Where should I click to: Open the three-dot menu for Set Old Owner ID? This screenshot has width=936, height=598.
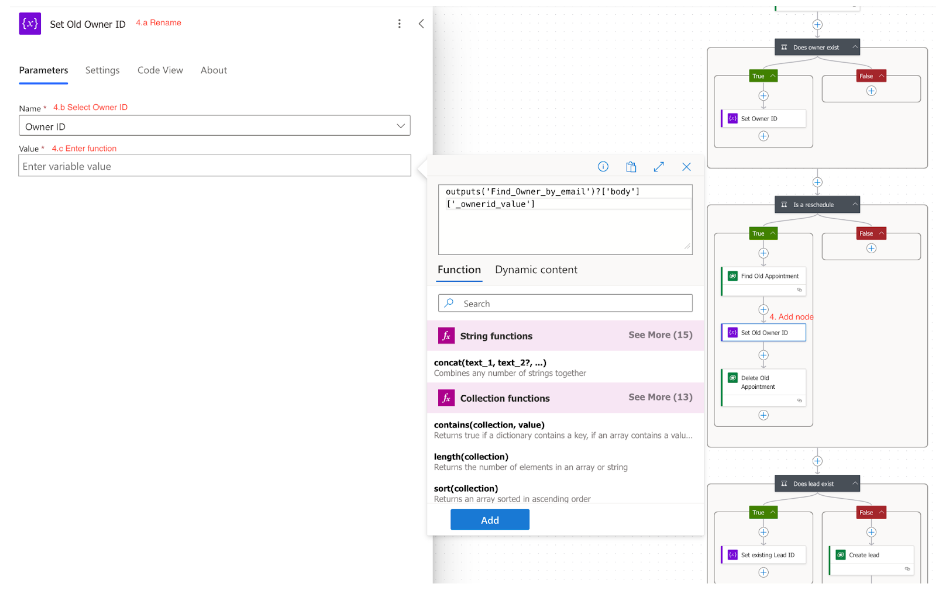coord(399,24)
